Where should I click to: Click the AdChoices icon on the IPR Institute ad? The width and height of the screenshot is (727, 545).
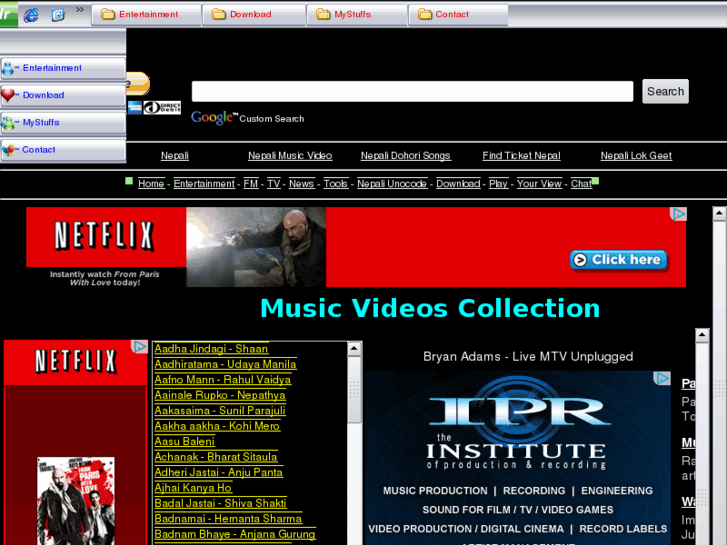663,378
